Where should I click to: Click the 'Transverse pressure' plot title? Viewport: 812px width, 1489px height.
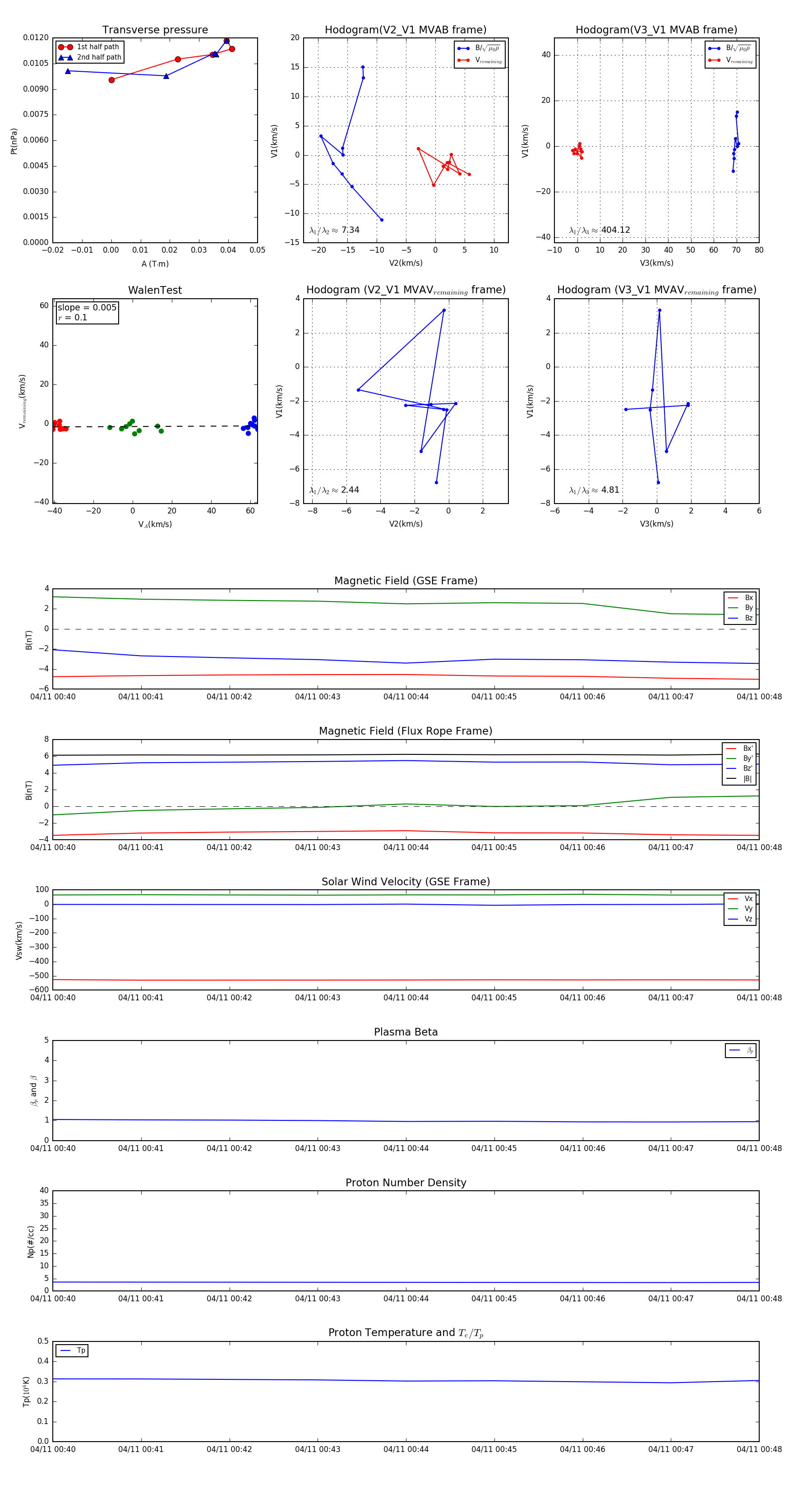155,30
